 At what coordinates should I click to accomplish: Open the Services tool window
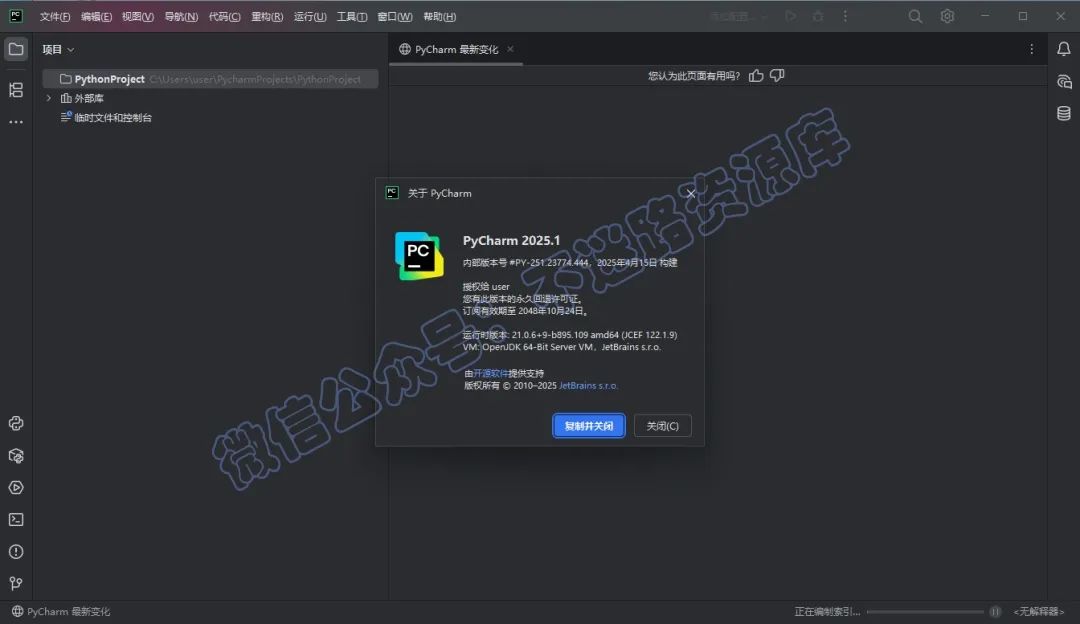click(x=16, y=488)
